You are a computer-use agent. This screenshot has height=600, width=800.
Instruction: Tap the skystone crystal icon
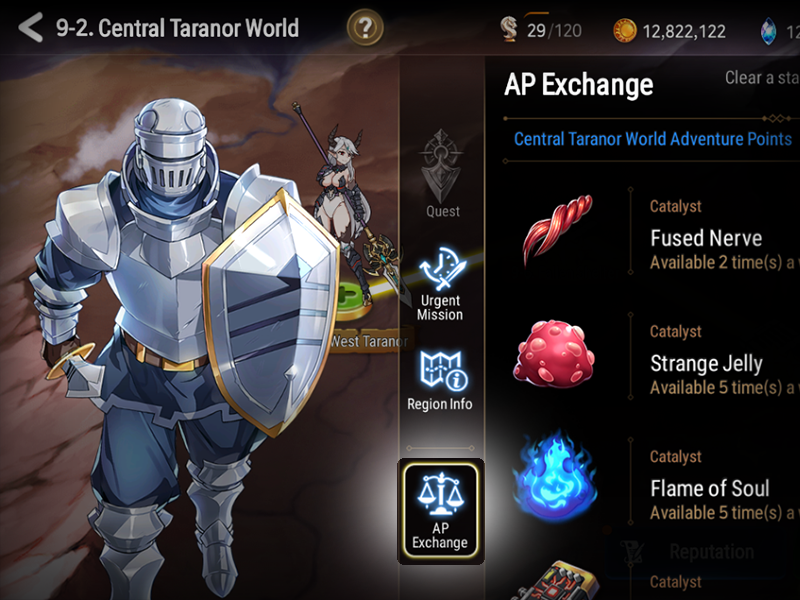pyautogui.click(x=768, y=32)
